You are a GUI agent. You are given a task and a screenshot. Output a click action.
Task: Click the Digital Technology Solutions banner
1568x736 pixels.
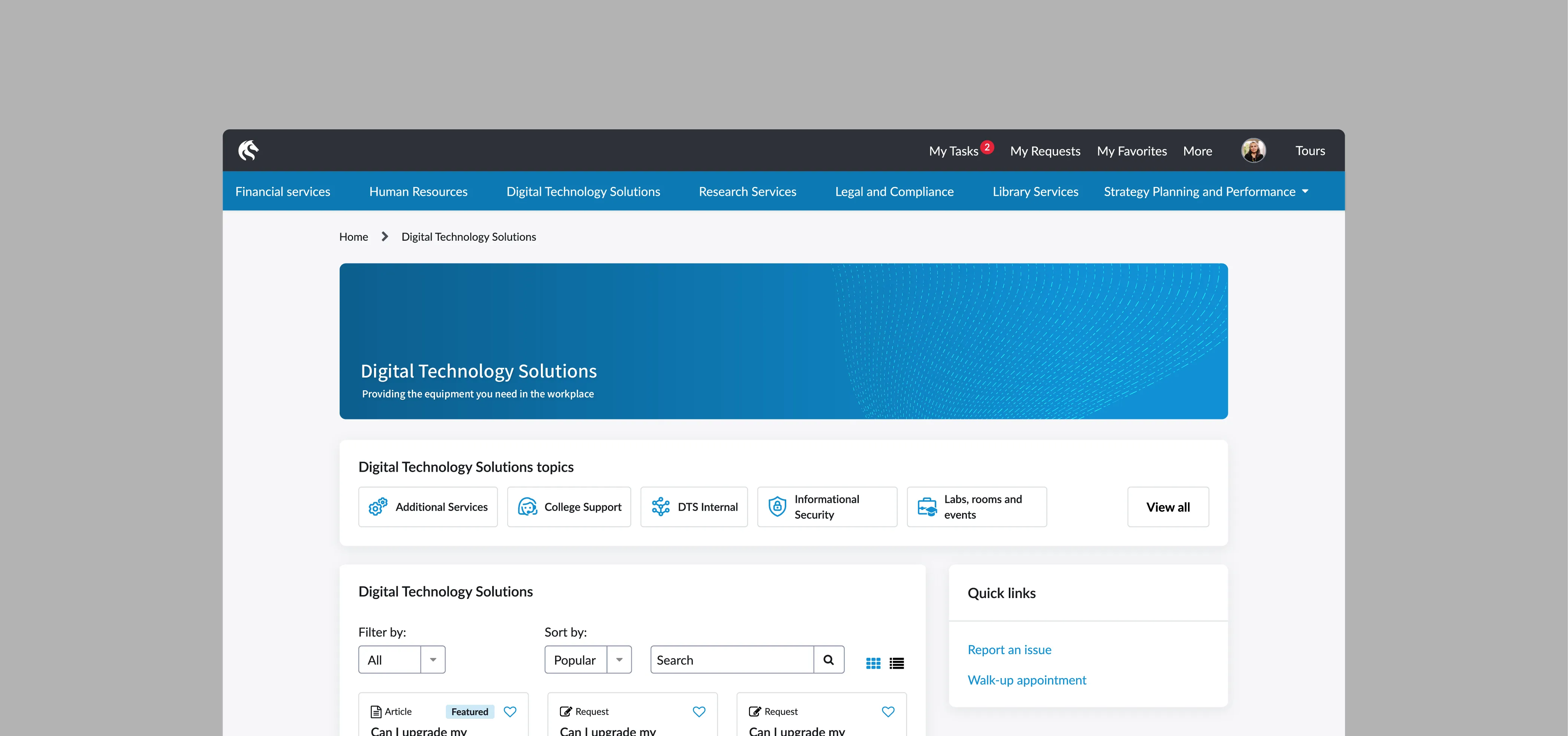pos(783,341)
